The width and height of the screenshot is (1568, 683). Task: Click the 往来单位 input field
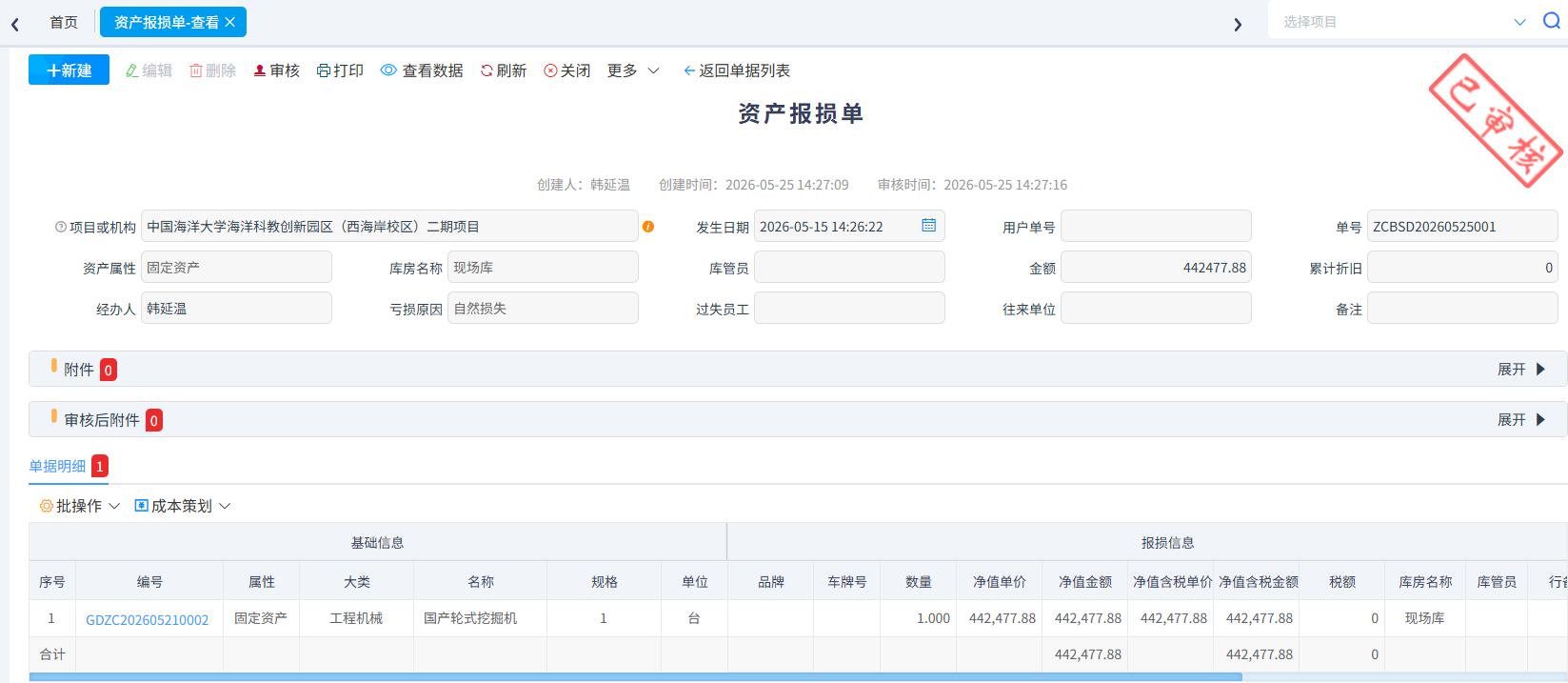[x=1156, y=309]
